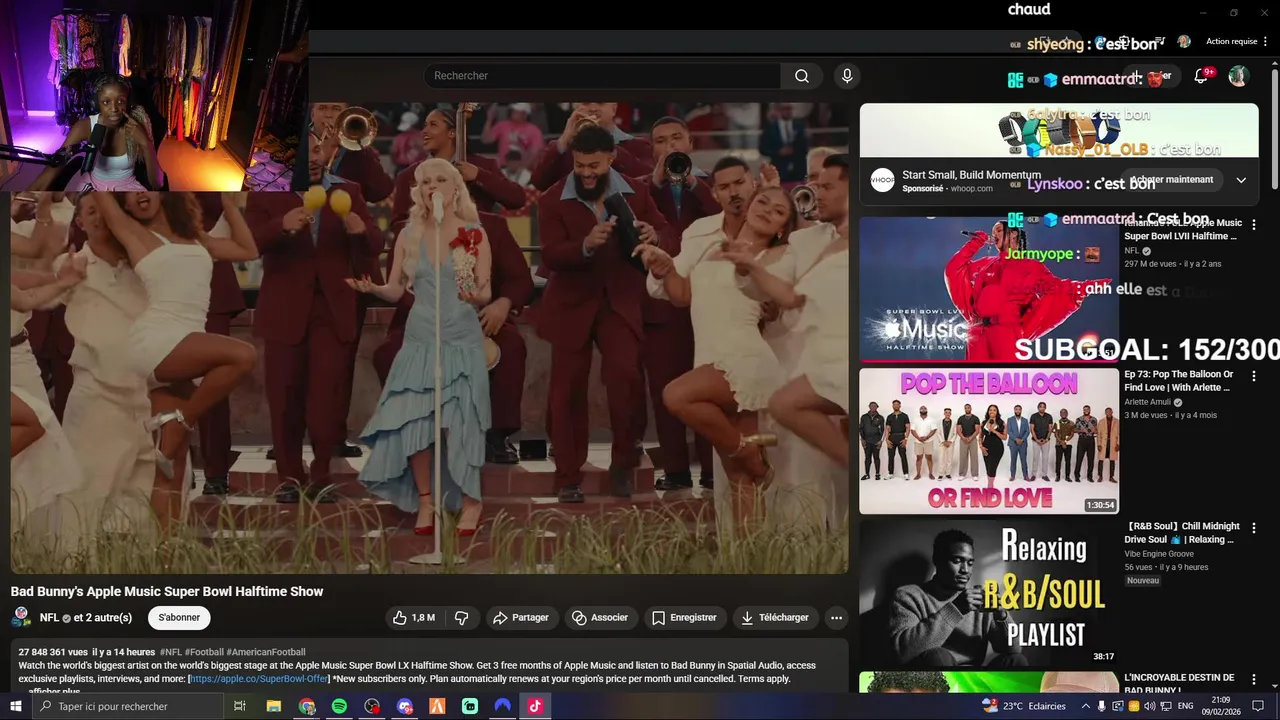Click 'Start Small, Build Momentum' ad title

point(971,175)
